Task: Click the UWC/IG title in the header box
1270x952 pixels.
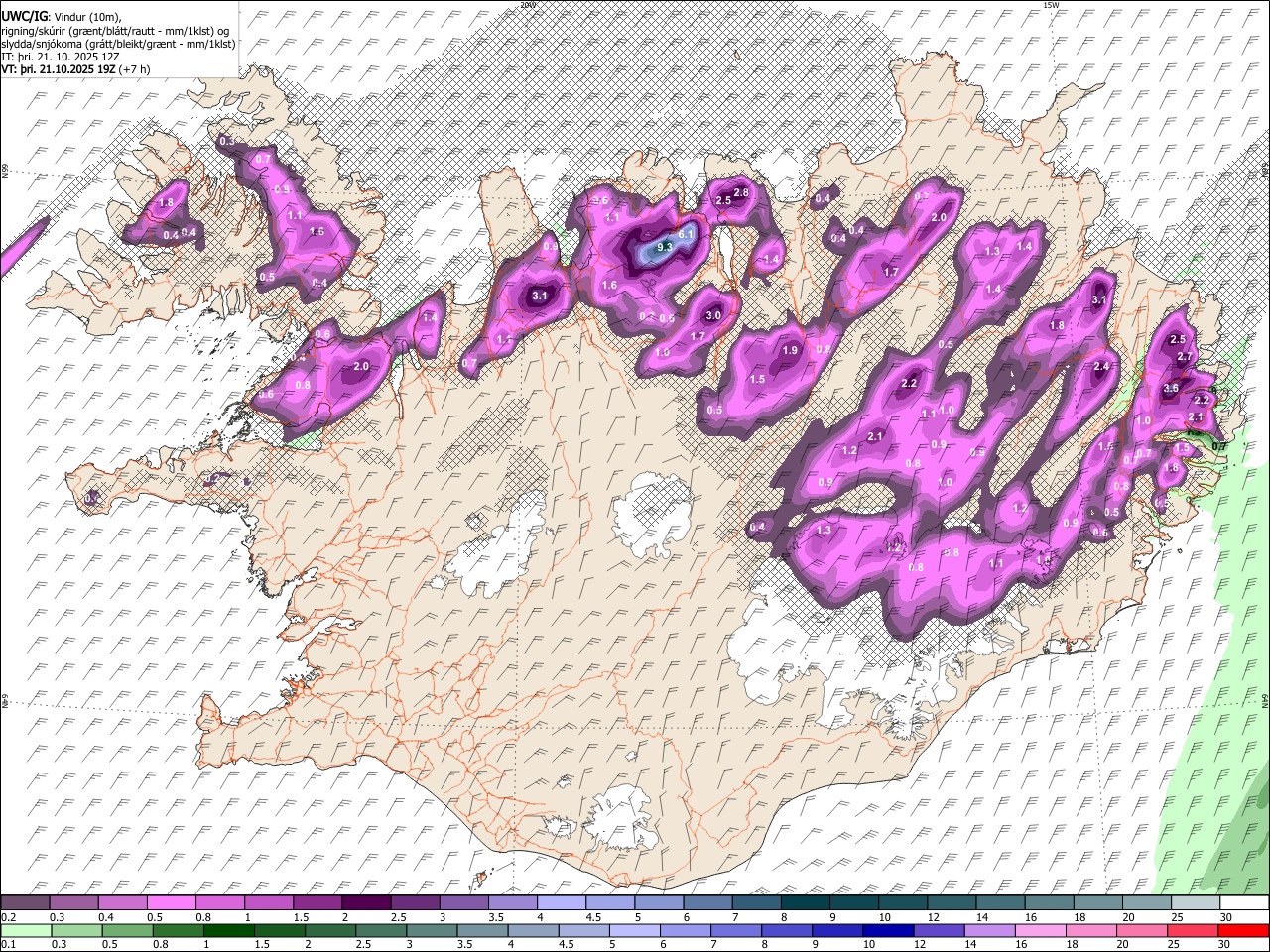Action: pyautogui.click(x=24, y=16)
